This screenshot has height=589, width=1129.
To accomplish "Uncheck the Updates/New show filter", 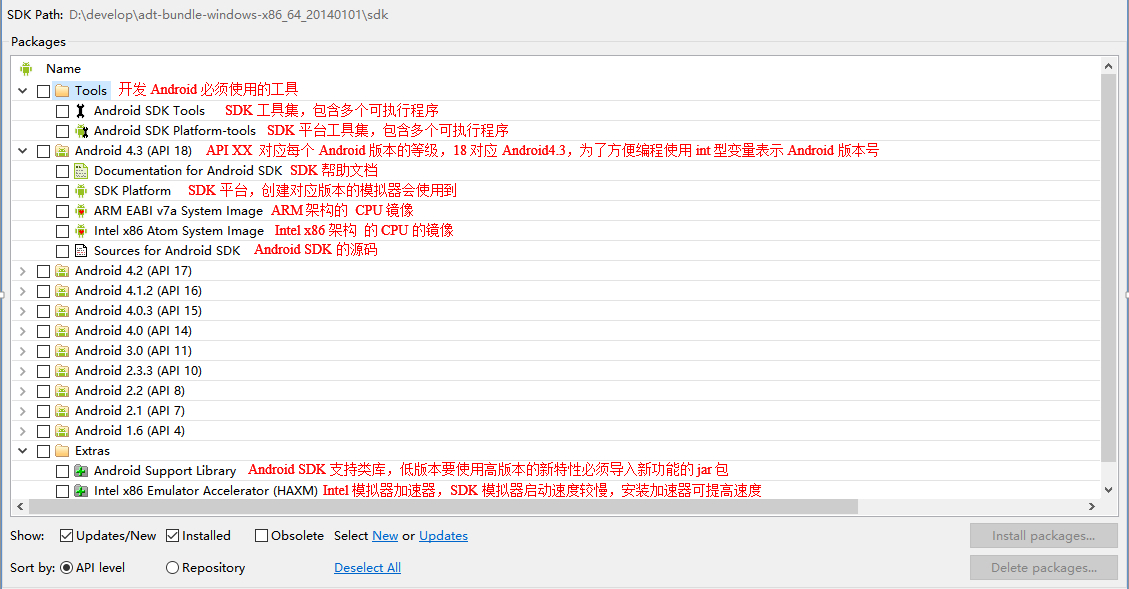I will 66,536.
